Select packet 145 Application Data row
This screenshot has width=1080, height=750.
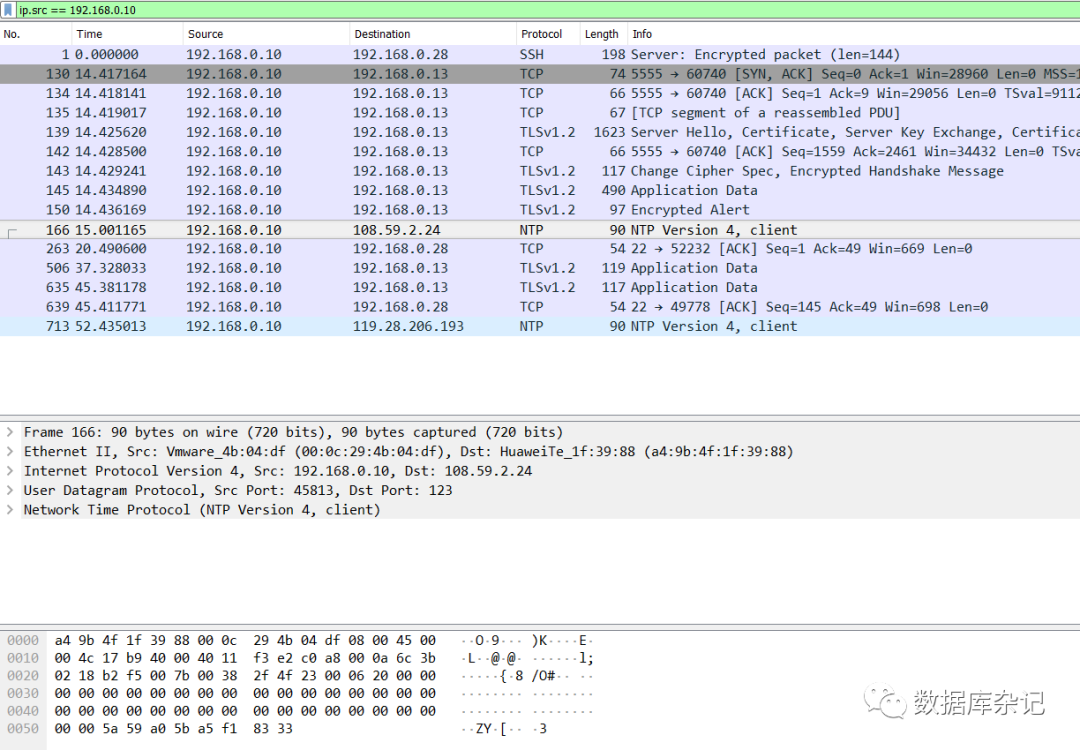tap(540, 190)
